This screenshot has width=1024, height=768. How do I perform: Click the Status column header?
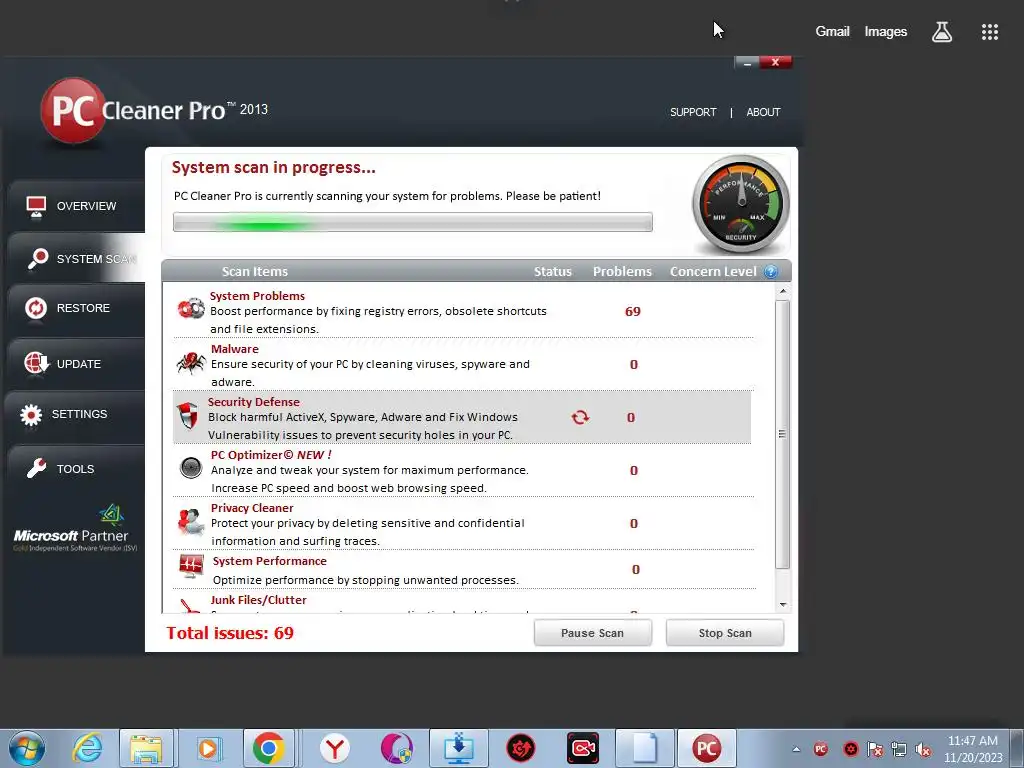click(552, 272)
